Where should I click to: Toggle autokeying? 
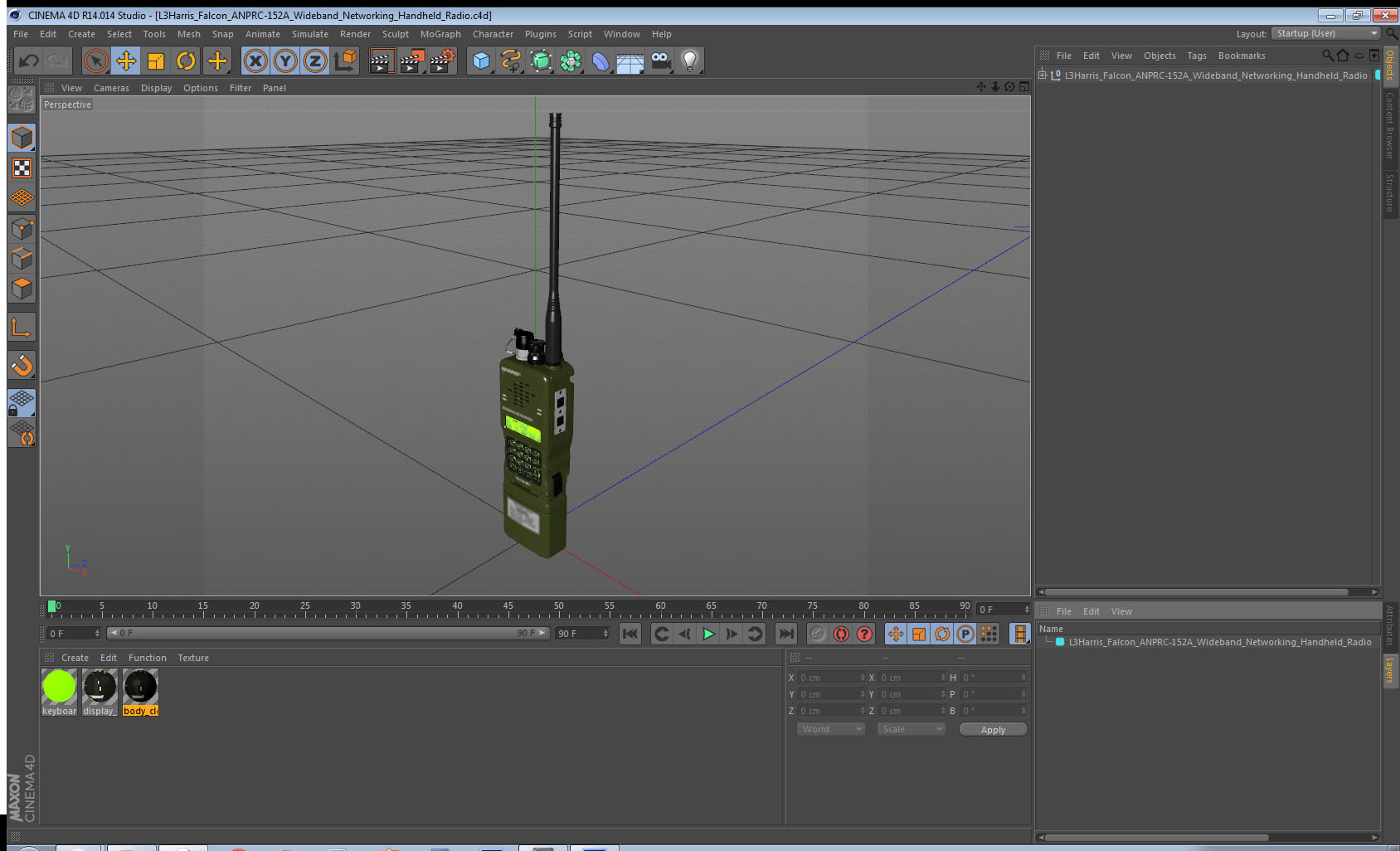[841, 634]
